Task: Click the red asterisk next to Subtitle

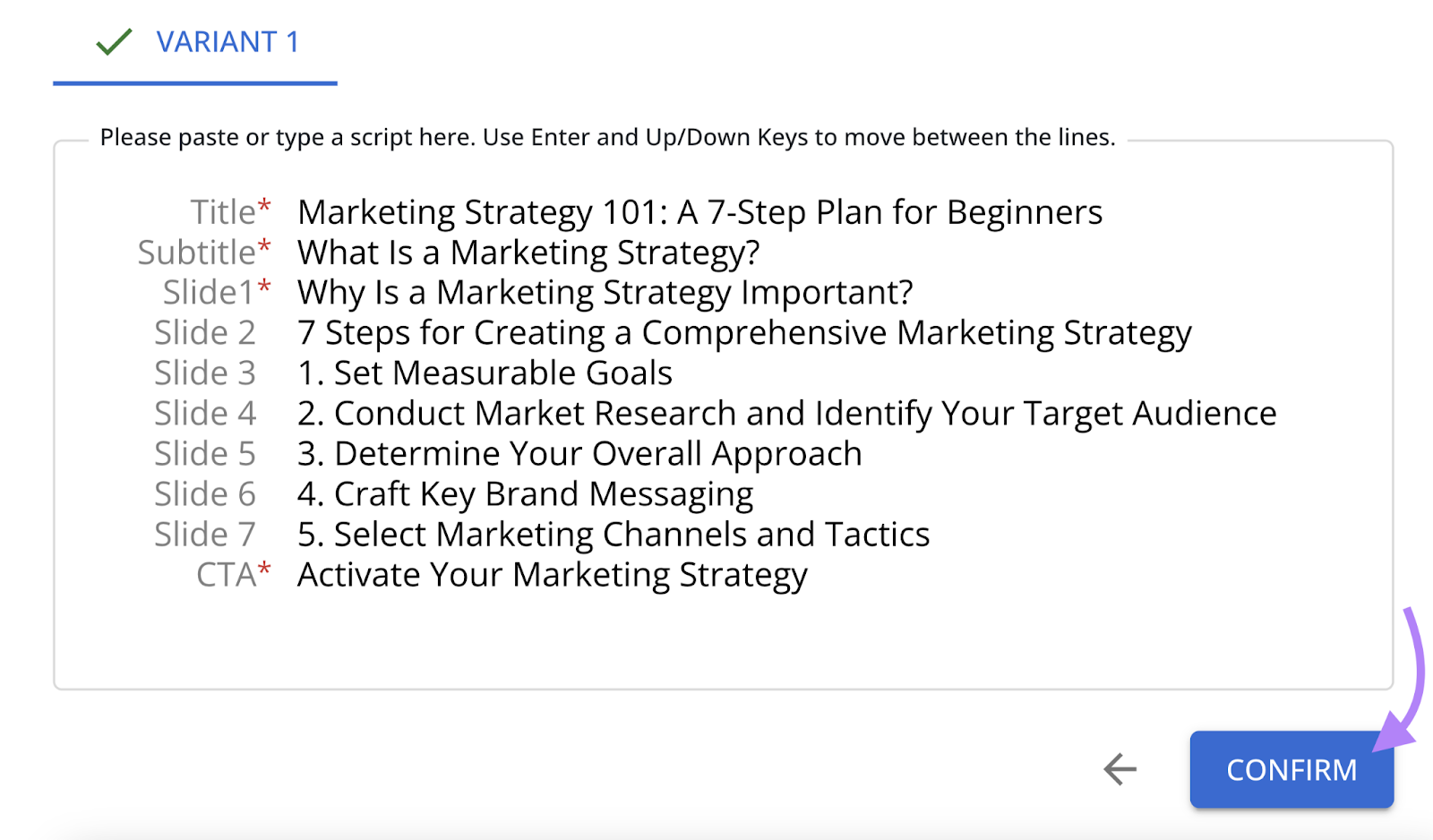Action: tap(263, 244)
